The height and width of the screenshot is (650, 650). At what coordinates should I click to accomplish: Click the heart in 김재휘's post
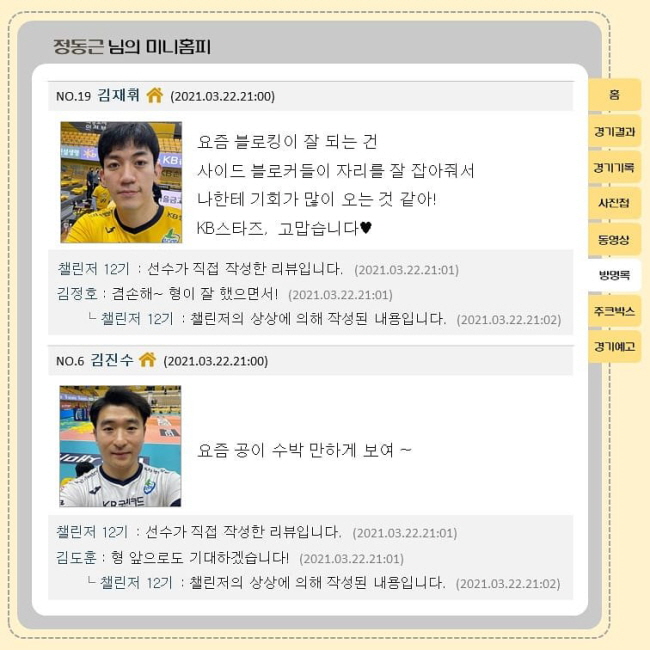366,228
